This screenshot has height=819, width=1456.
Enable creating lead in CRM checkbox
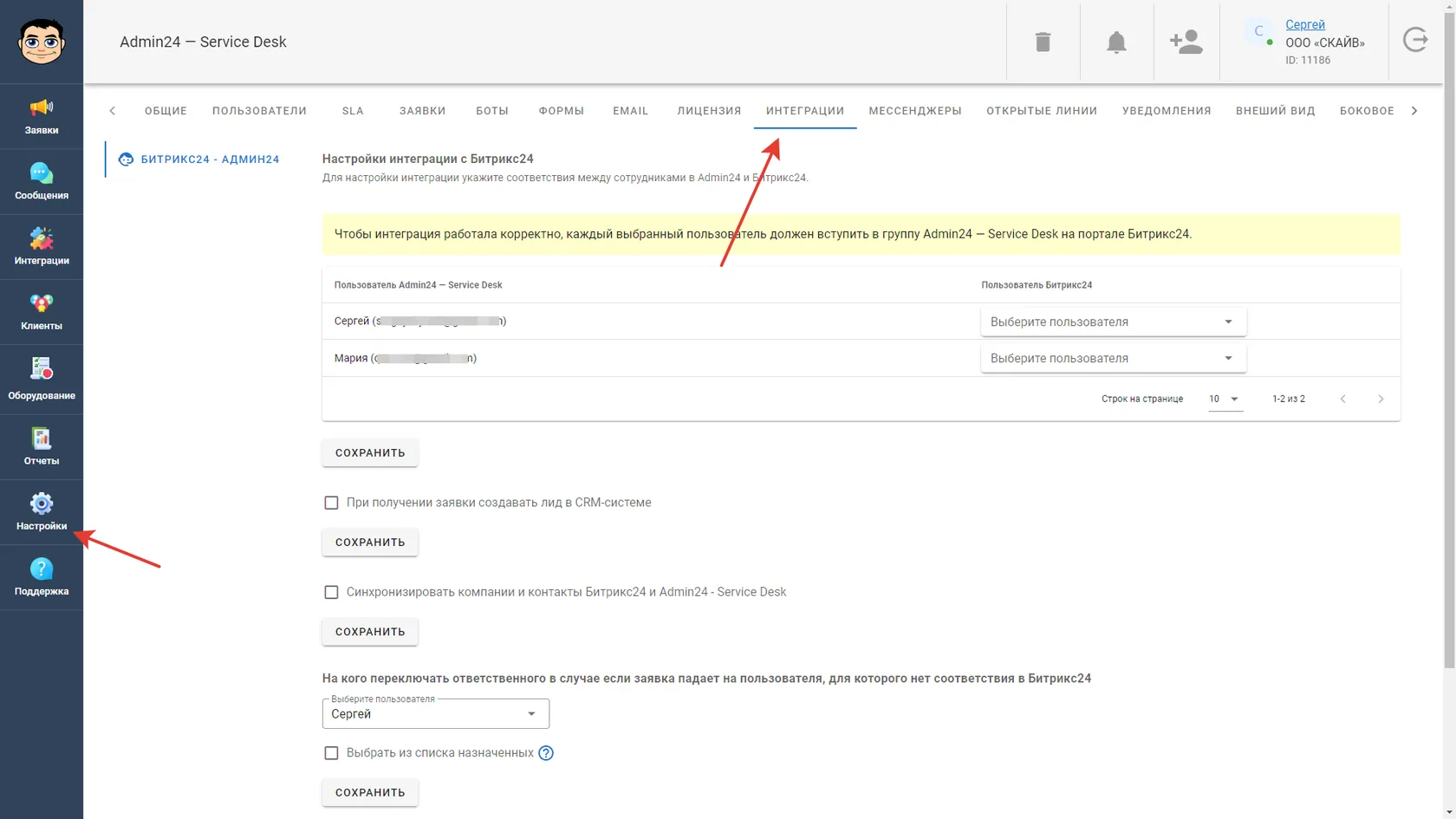click(x=331, y=503)
